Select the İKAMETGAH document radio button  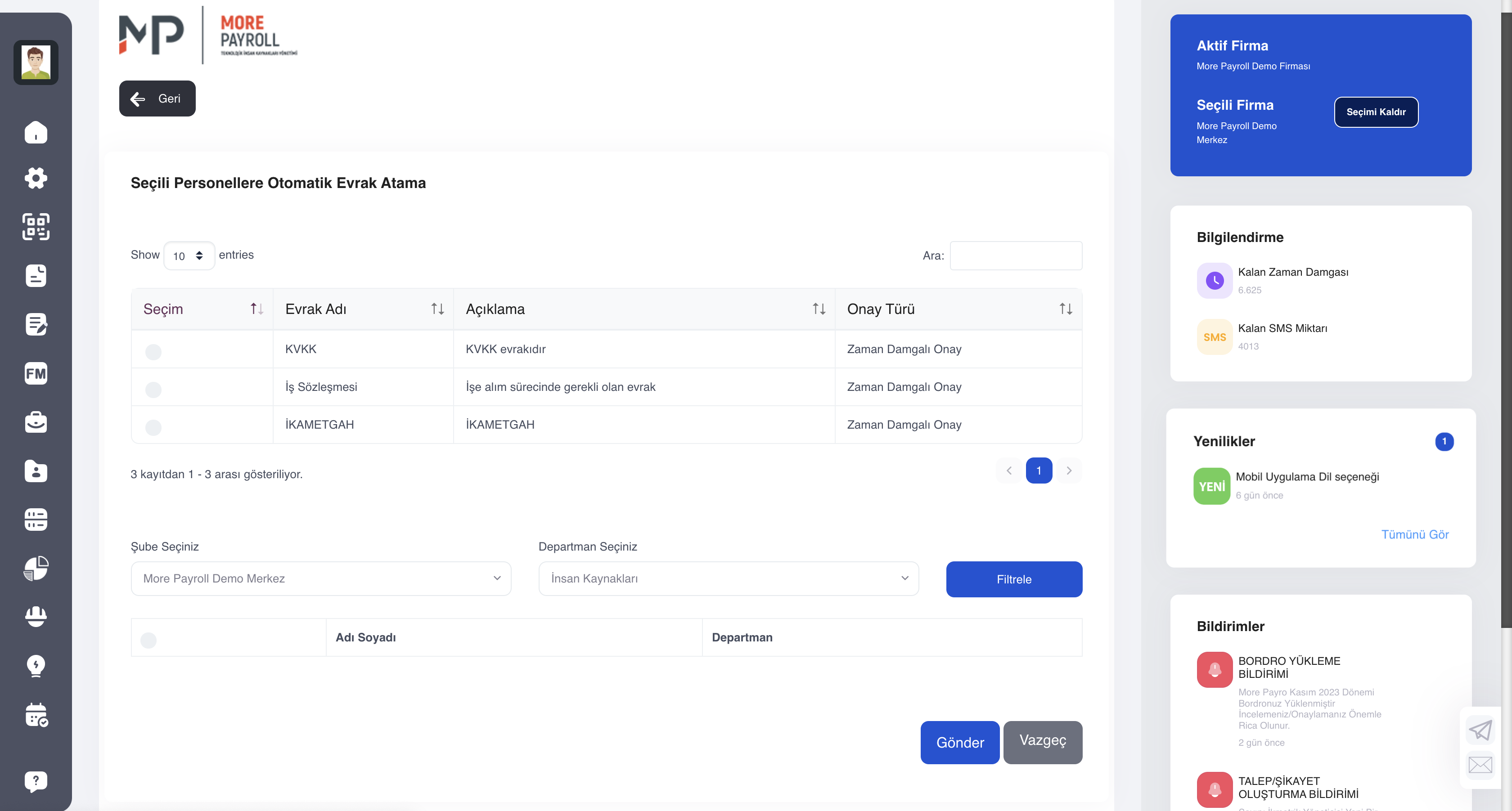(x=153, y=427)
